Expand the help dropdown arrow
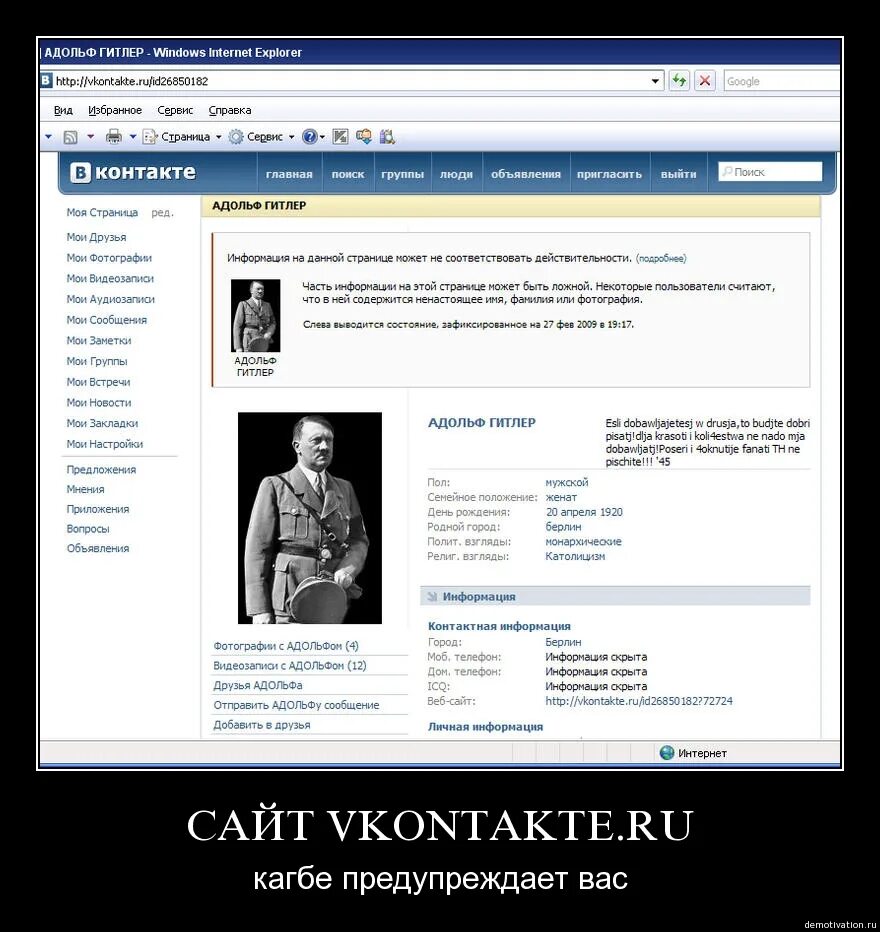The width and height of the screenshot is (880, 932). pyautogui.click(x=323, y=137)
